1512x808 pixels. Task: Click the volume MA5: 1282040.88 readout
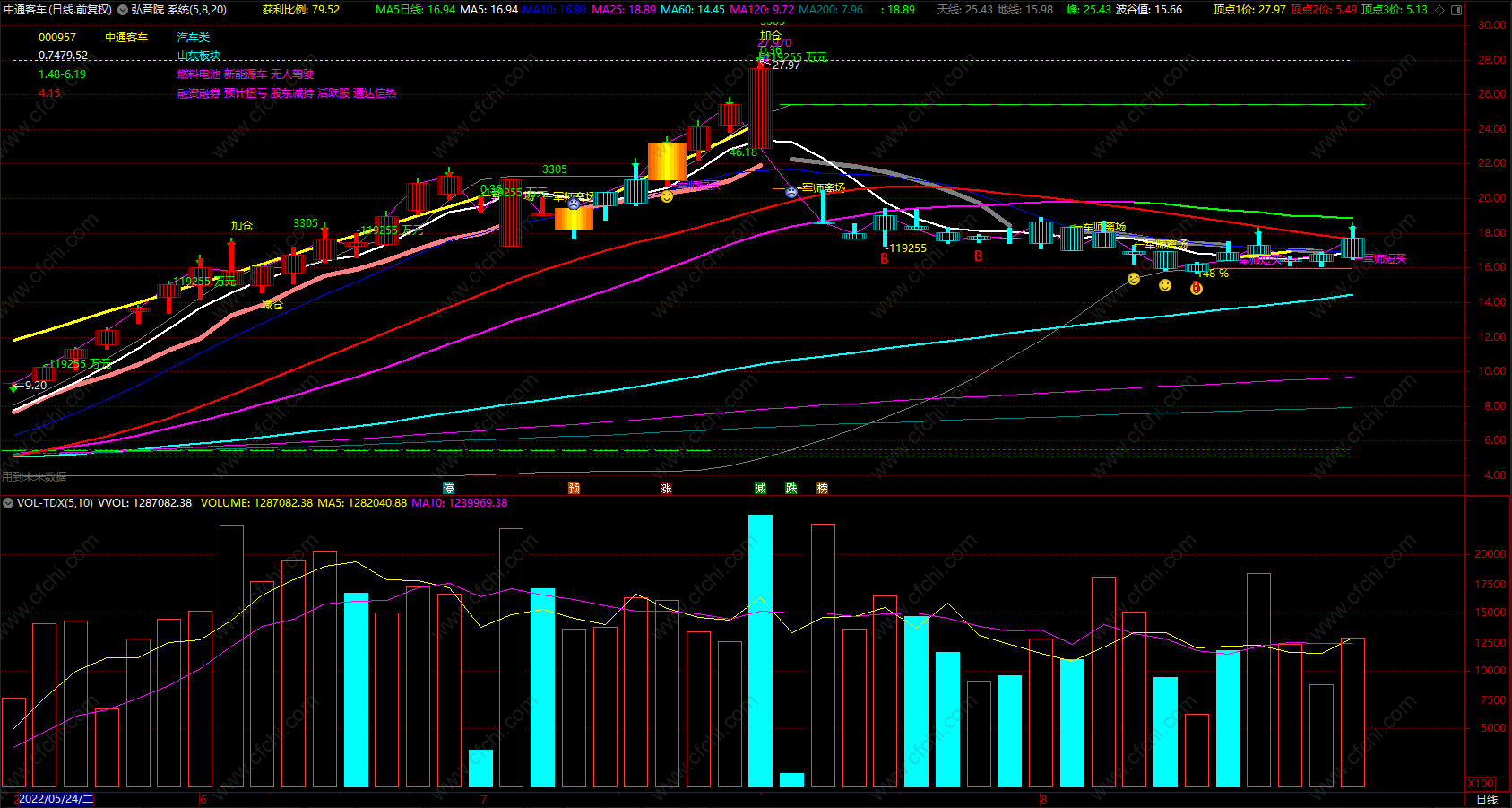[x=362, y=503]
